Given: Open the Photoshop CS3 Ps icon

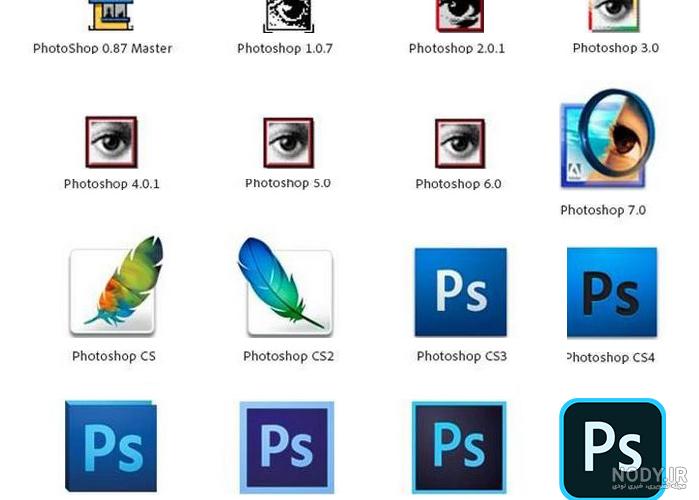Looking at the screenshot, I should (x=461, y=292).
